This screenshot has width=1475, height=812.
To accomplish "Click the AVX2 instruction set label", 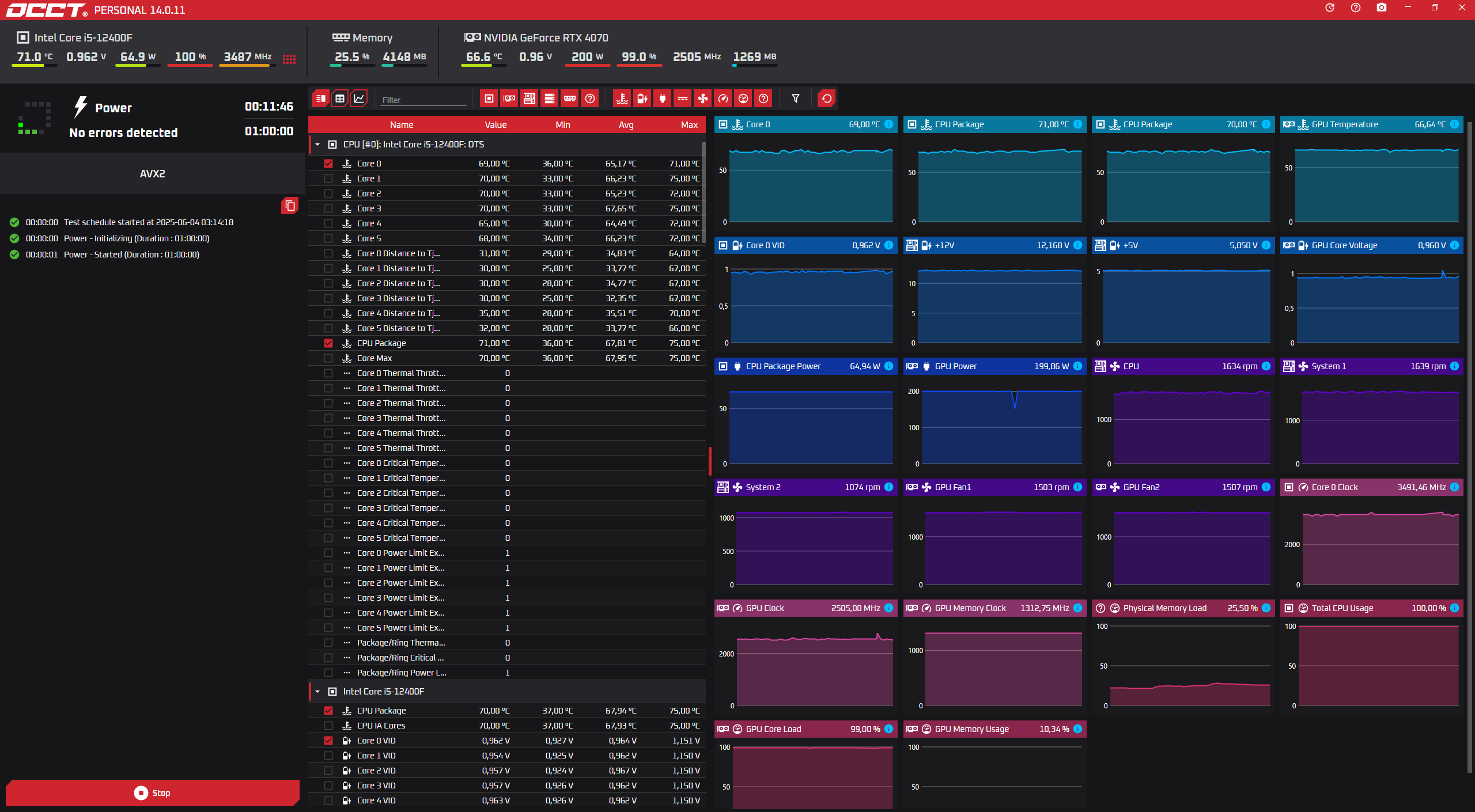I will pos(153,174).
